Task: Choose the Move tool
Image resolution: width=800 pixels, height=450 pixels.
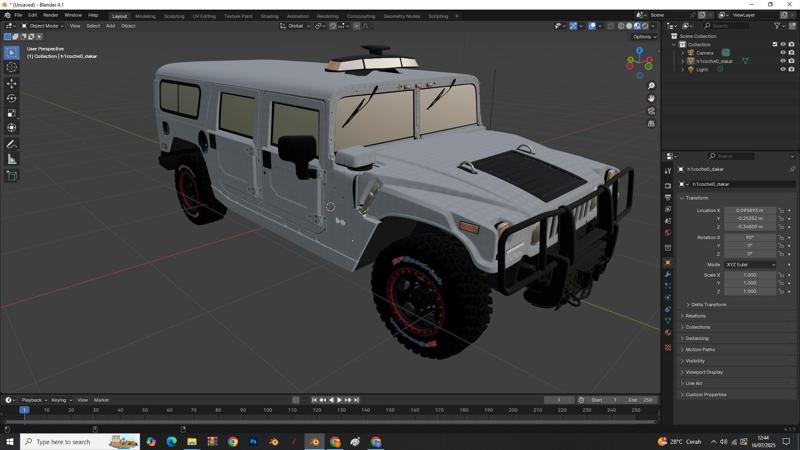Action: (12, 83)
